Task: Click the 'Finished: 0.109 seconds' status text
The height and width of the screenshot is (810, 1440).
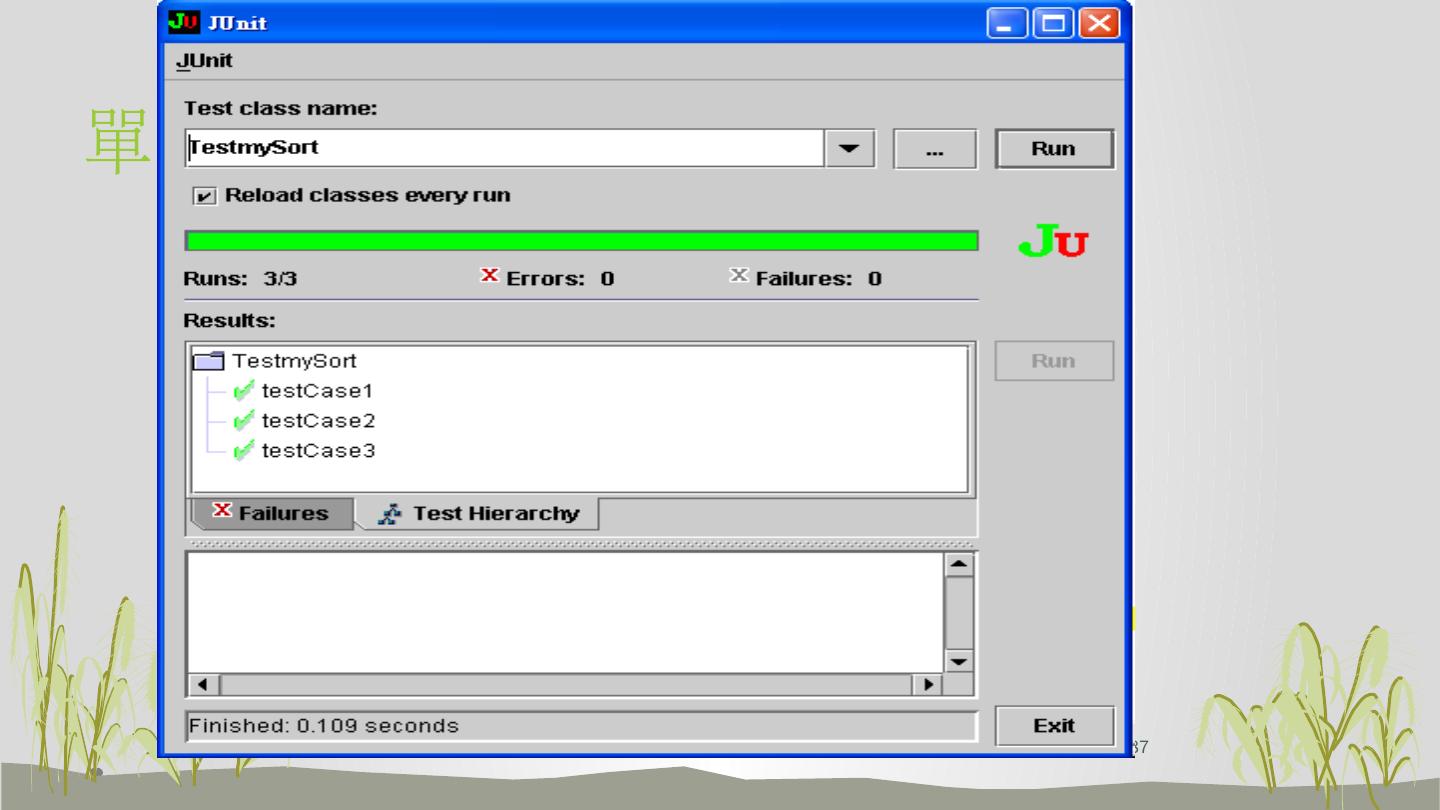Action: pos(324,726)
